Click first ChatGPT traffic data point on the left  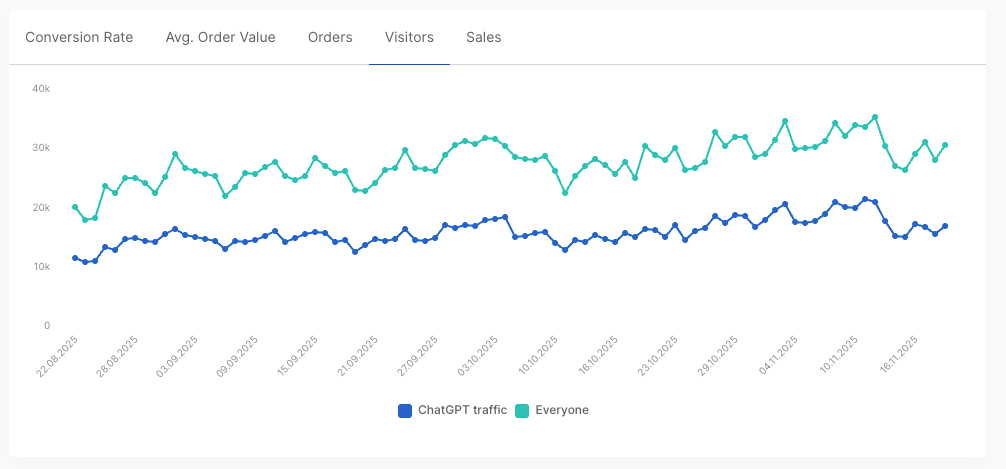75,258
